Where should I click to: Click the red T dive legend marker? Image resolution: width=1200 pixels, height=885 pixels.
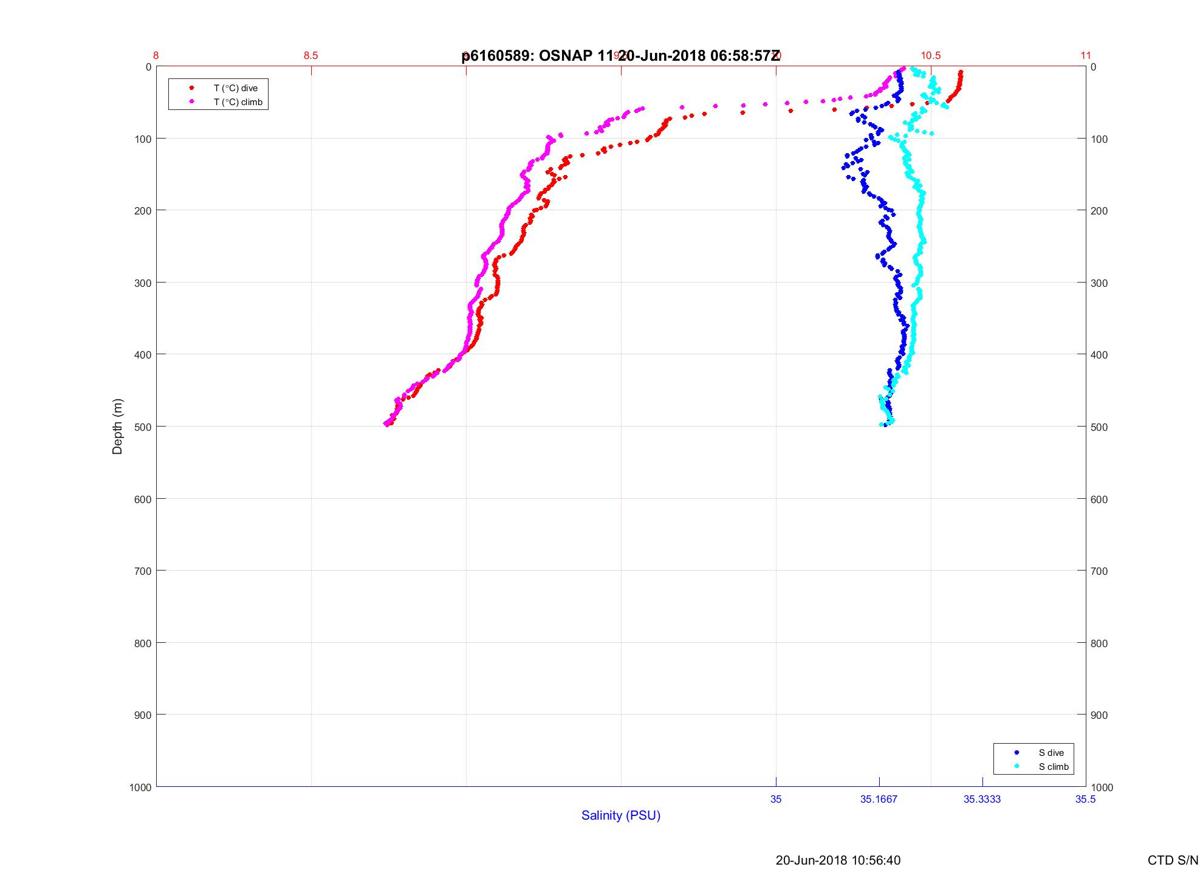tap(191, 88)
